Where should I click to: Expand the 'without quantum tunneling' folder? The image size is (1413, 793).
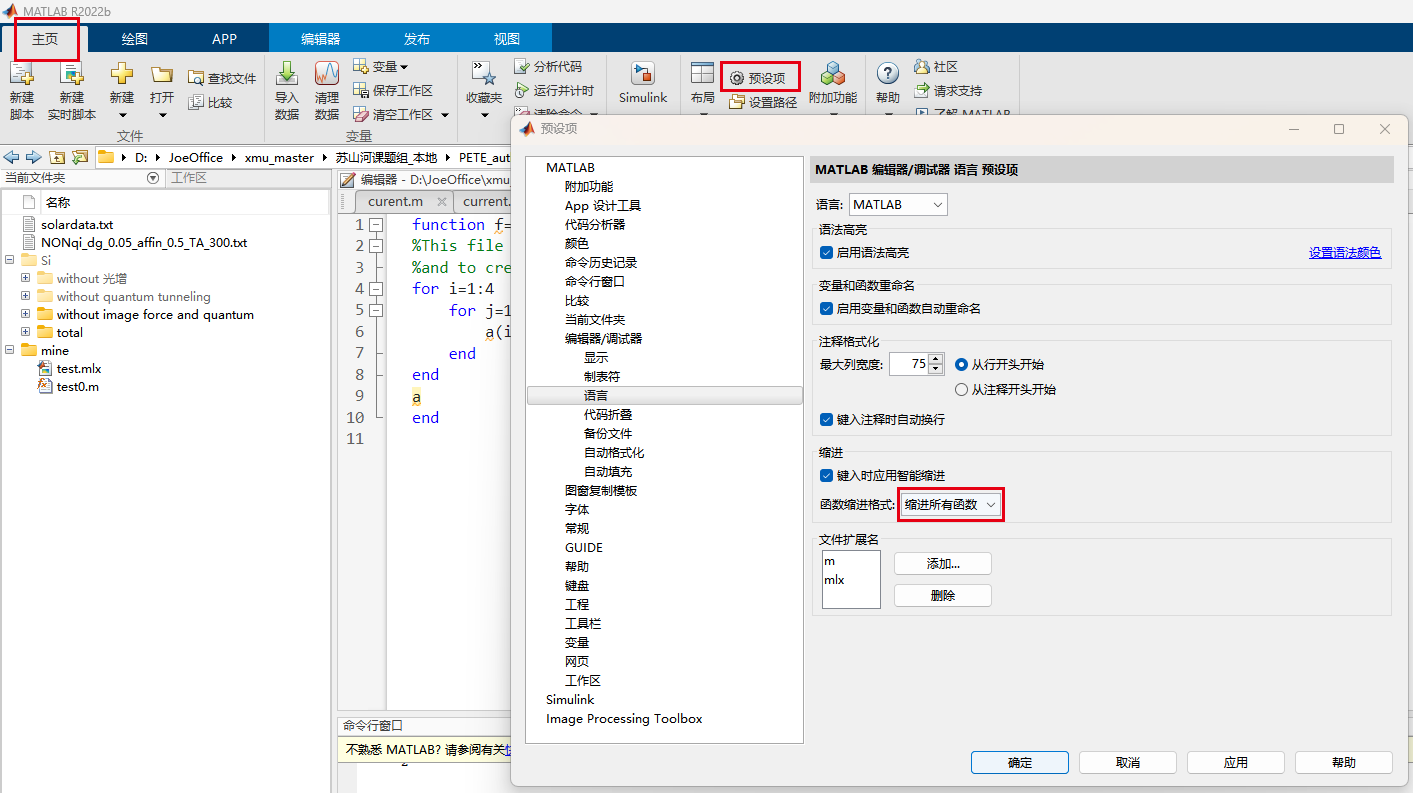click(x=25, y=297)
